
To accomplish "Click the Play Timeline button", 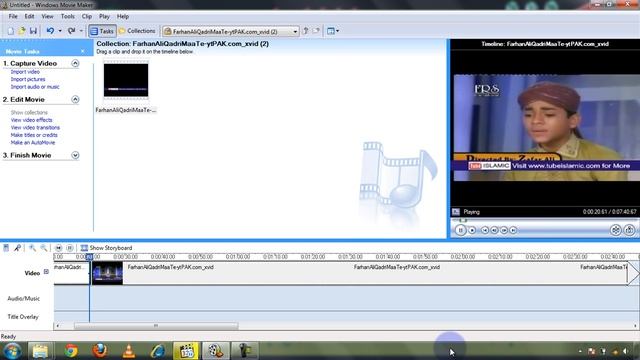I will (x=70, y=248).
